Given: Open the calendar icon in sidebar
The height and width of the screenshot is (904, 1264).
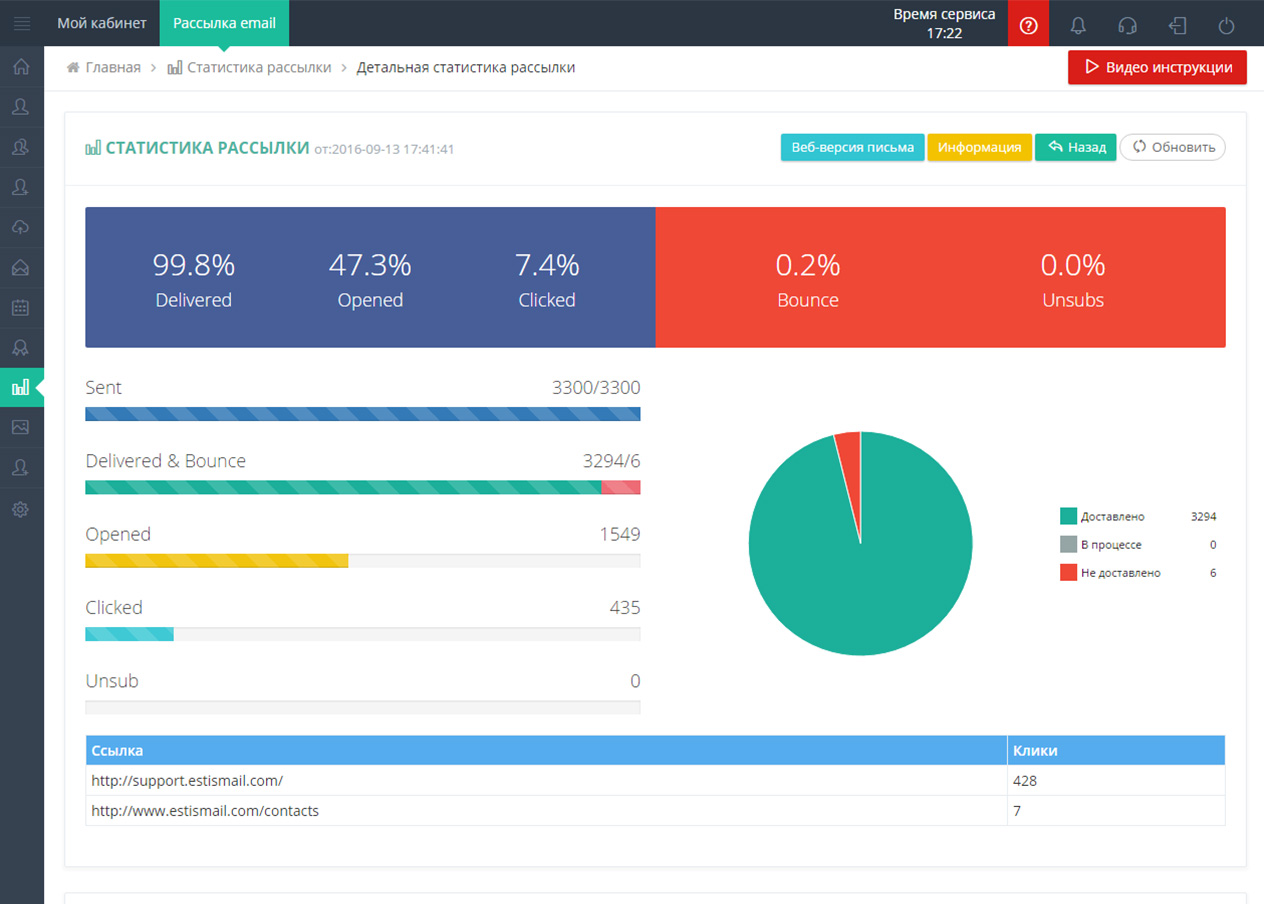Looking at the screenshot, I should 21,307.
